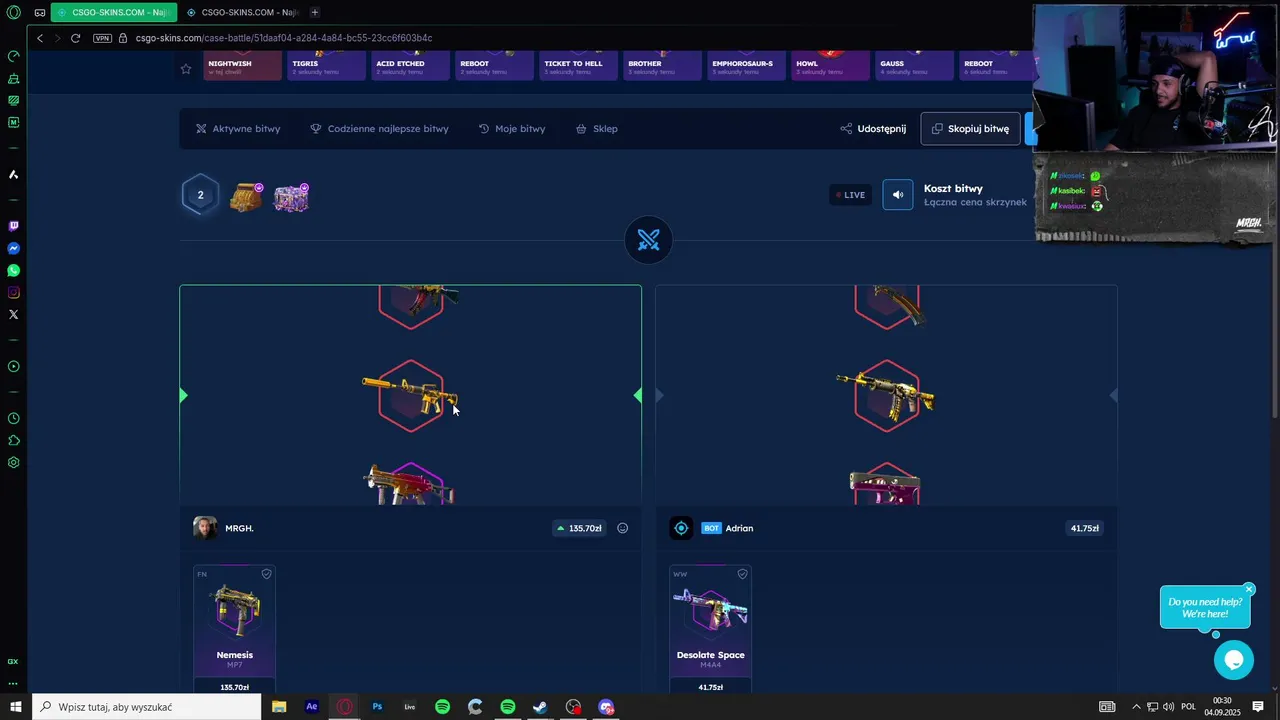Open the live chat support bubble

[x=1233, y=660]
